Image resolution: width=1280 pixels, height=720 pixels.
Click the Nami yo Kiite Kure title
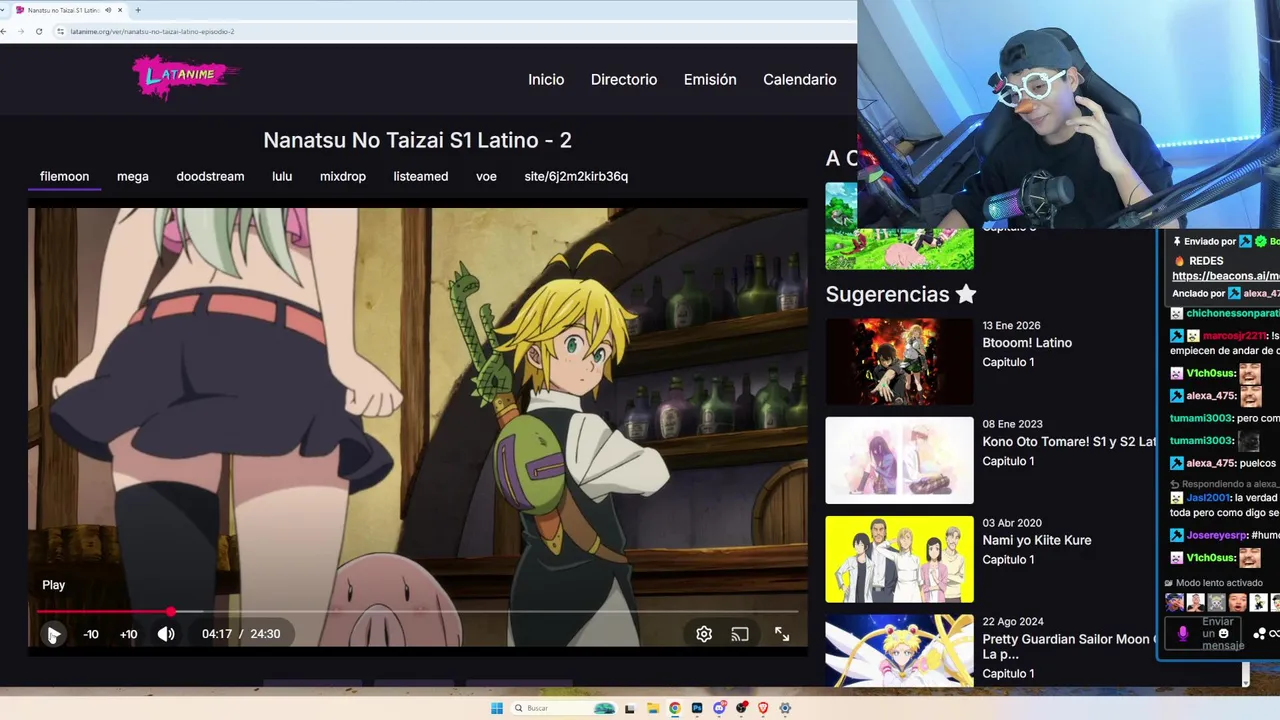pos(1037,540)
